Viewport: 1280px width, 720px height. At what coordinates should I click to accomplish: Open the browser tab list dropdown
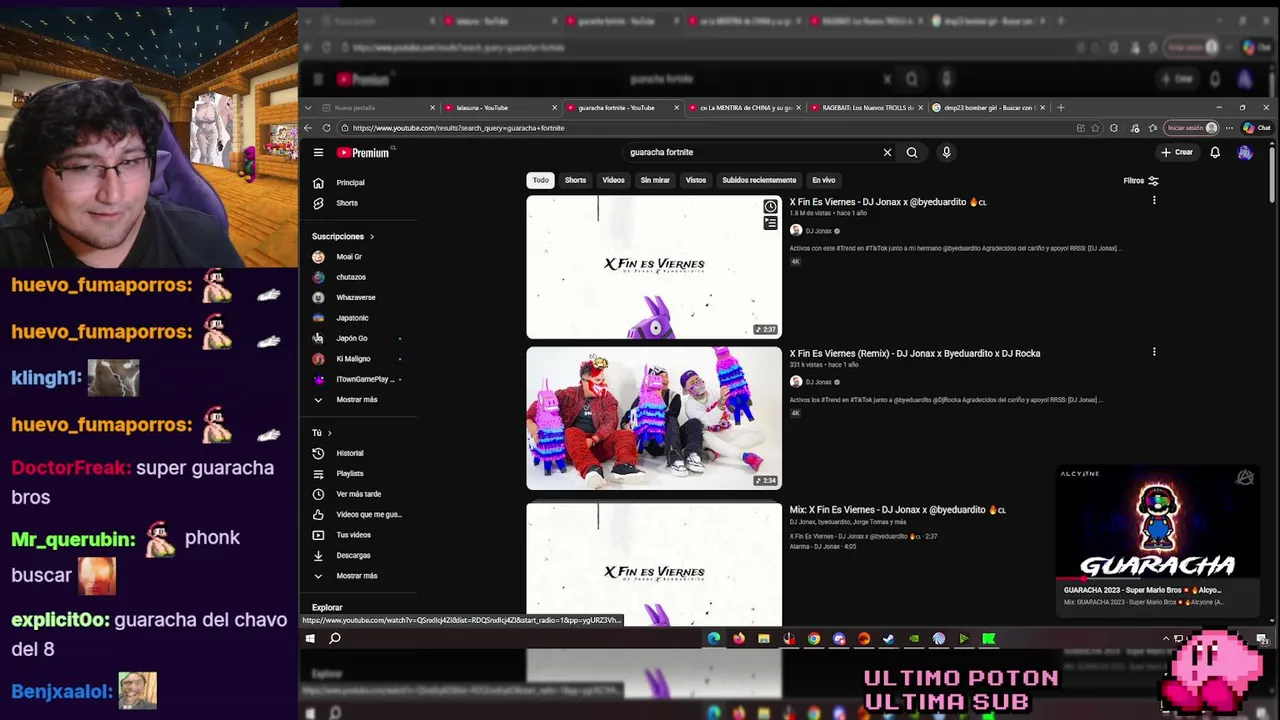308,107
